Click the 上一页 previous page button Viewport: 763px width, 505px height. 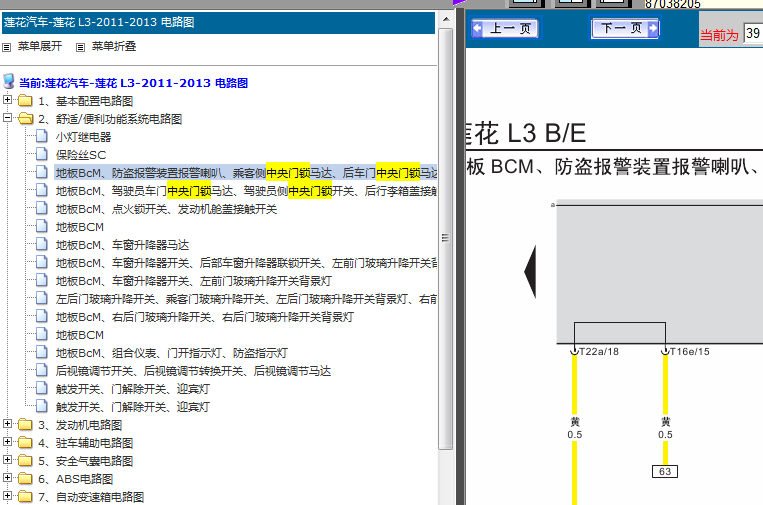pos(506,28)
